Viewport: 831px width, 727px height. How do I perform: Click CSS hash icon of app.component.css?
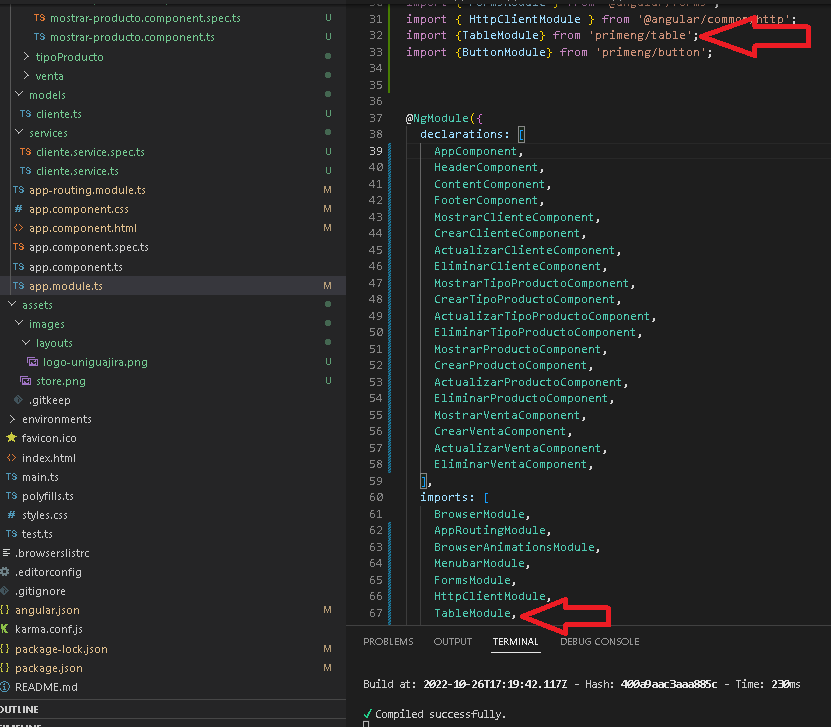(x=19, y=209)
